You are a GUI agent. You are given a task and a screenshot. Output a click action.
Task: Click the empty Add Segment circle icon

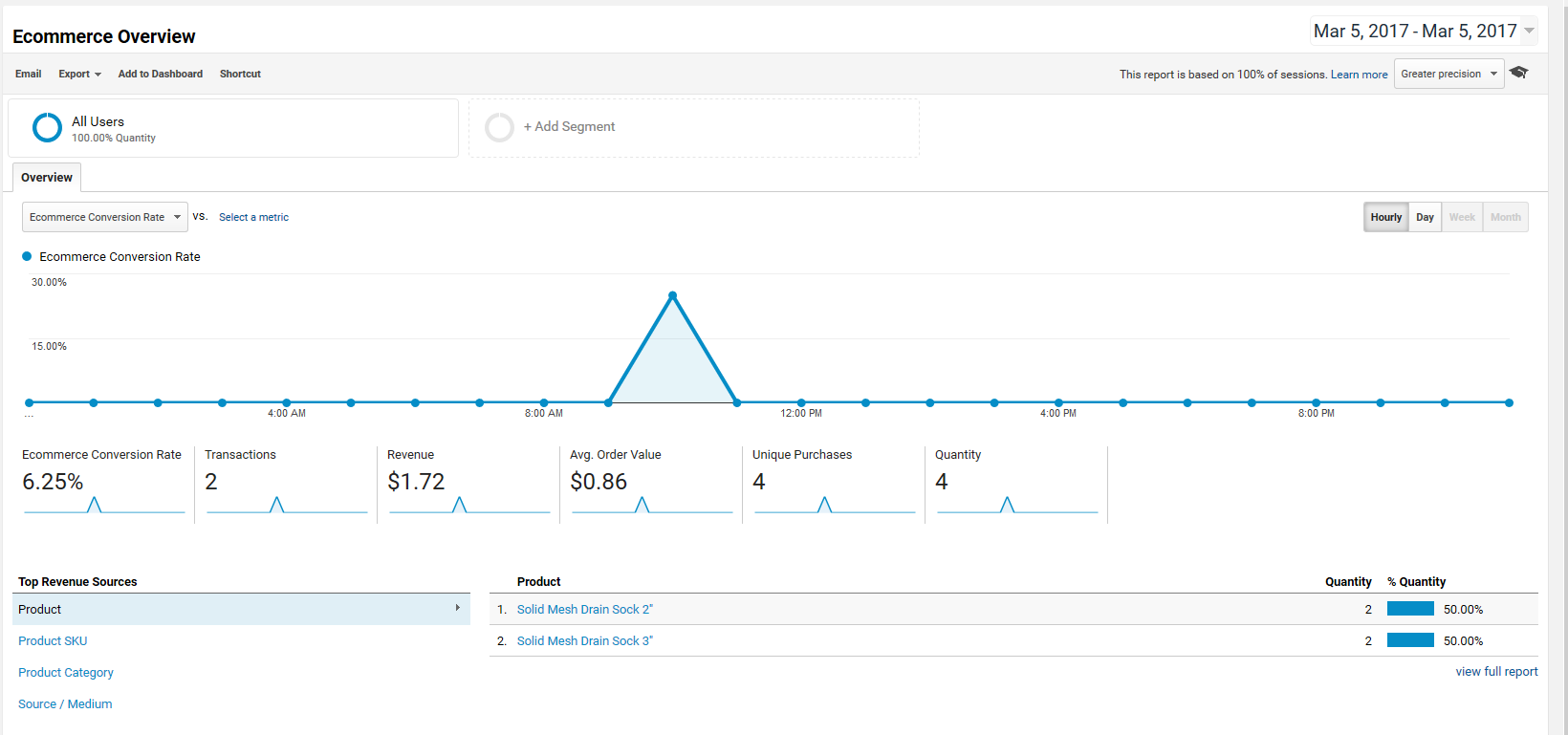click(499, 127)
